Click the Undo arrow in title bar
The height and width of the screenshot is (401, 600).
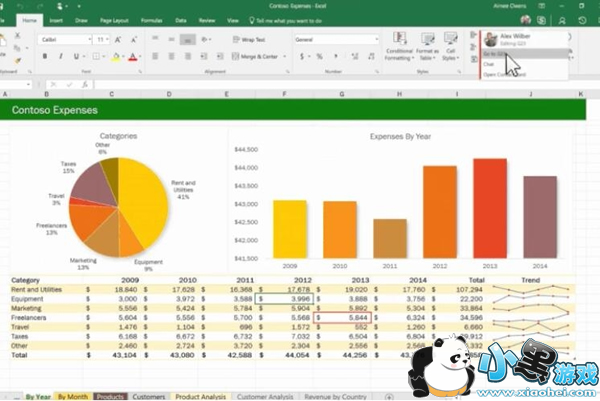(x=20, y=6)
